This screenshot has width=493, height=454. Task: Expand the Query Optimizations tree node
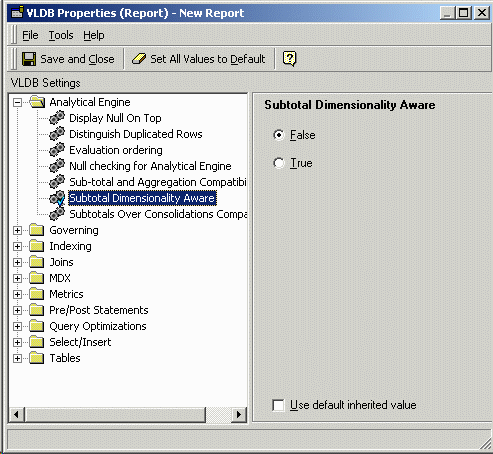pos(18,326)
